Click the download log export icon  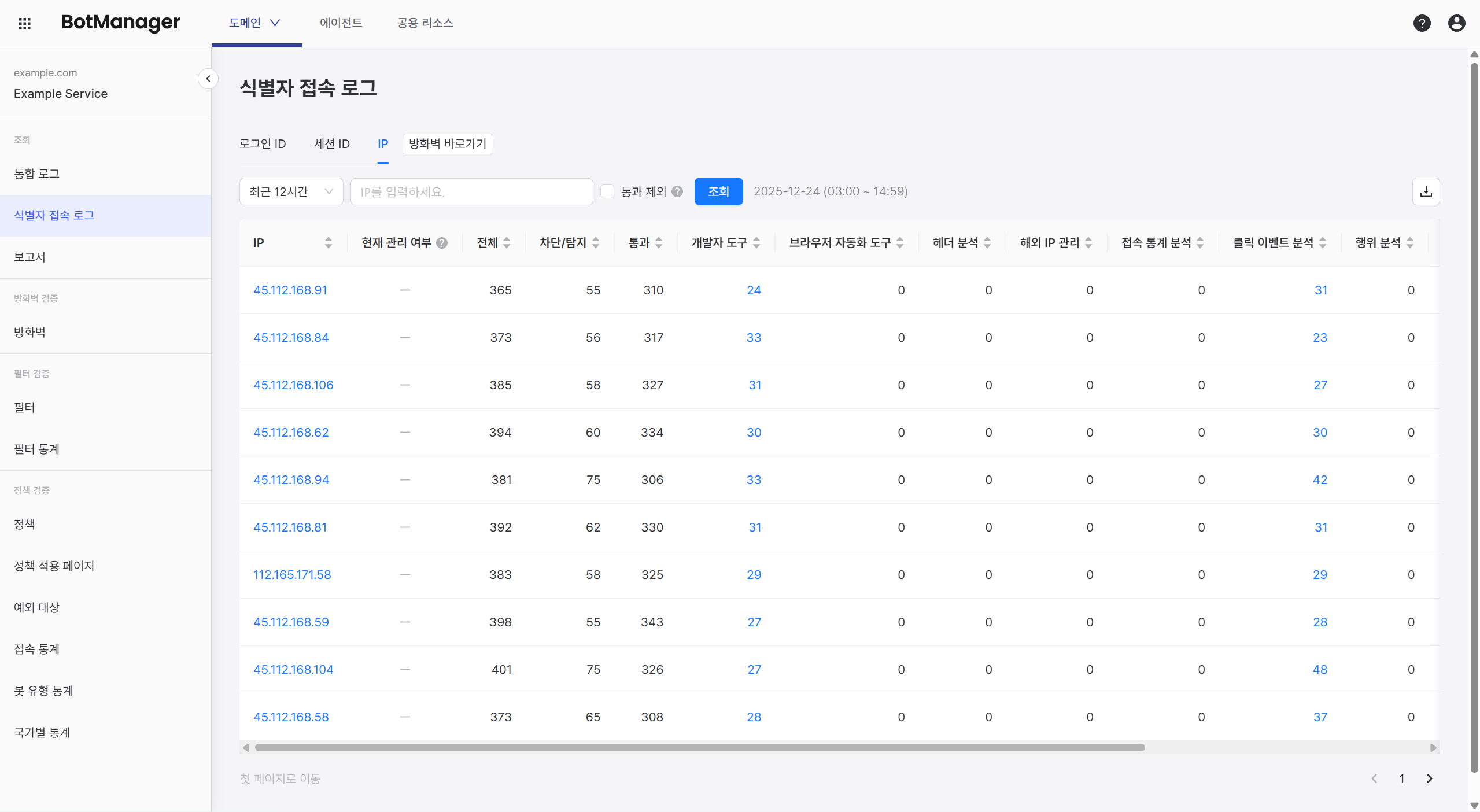pos(1426,191)
